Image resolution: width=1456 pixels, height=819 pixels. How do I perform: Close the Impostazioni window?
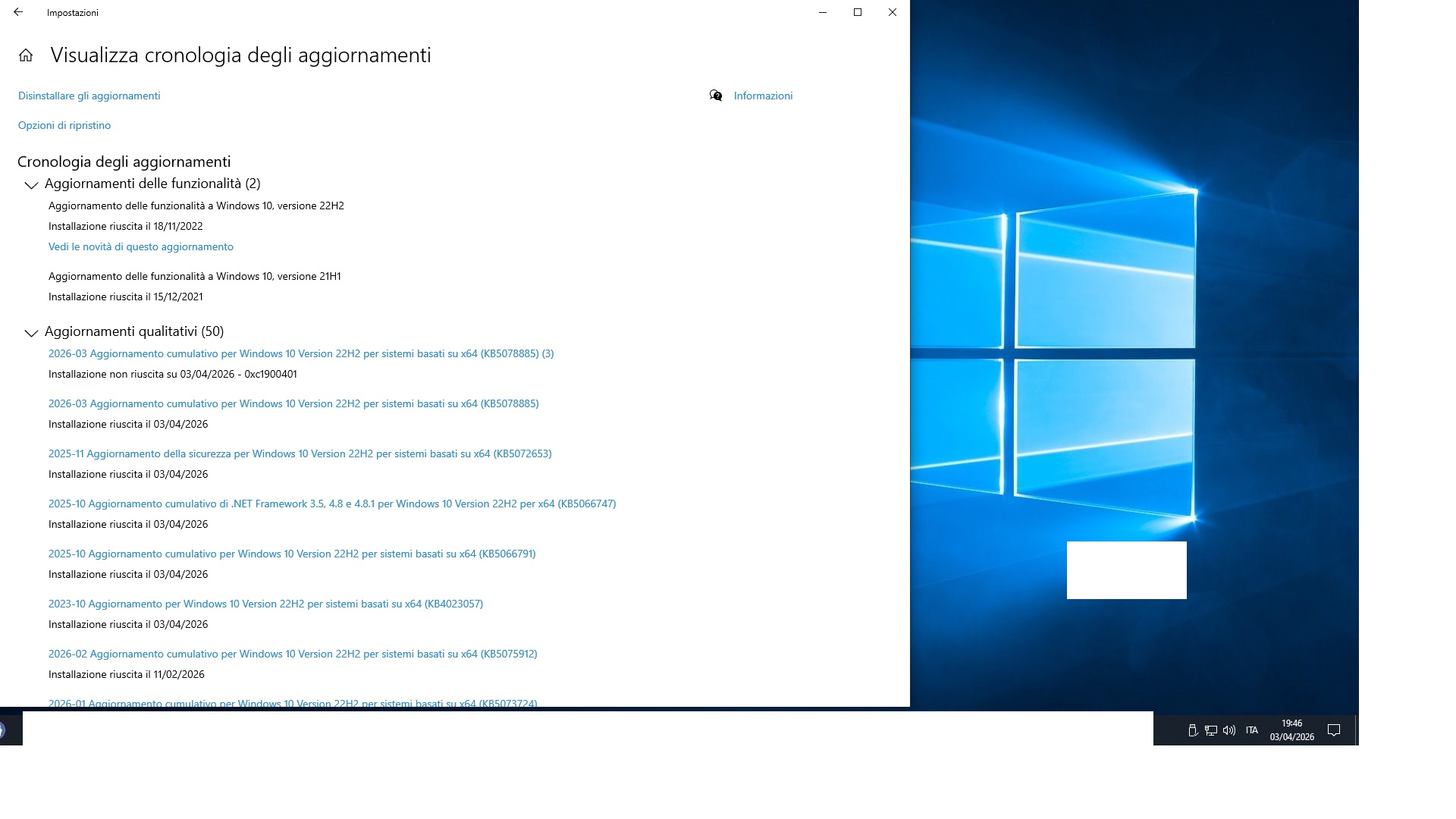[893, 12]
